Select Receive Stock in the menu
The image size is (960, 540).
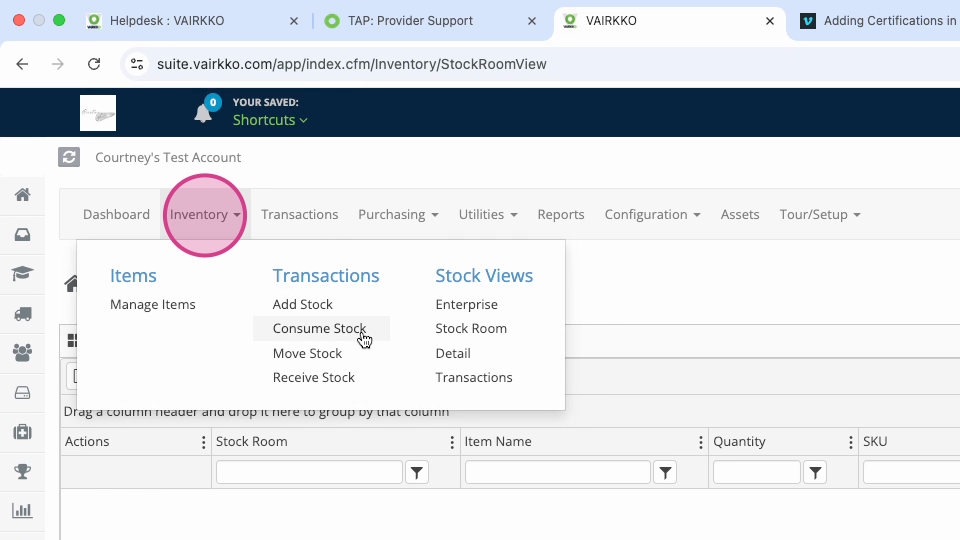[313, 378]
